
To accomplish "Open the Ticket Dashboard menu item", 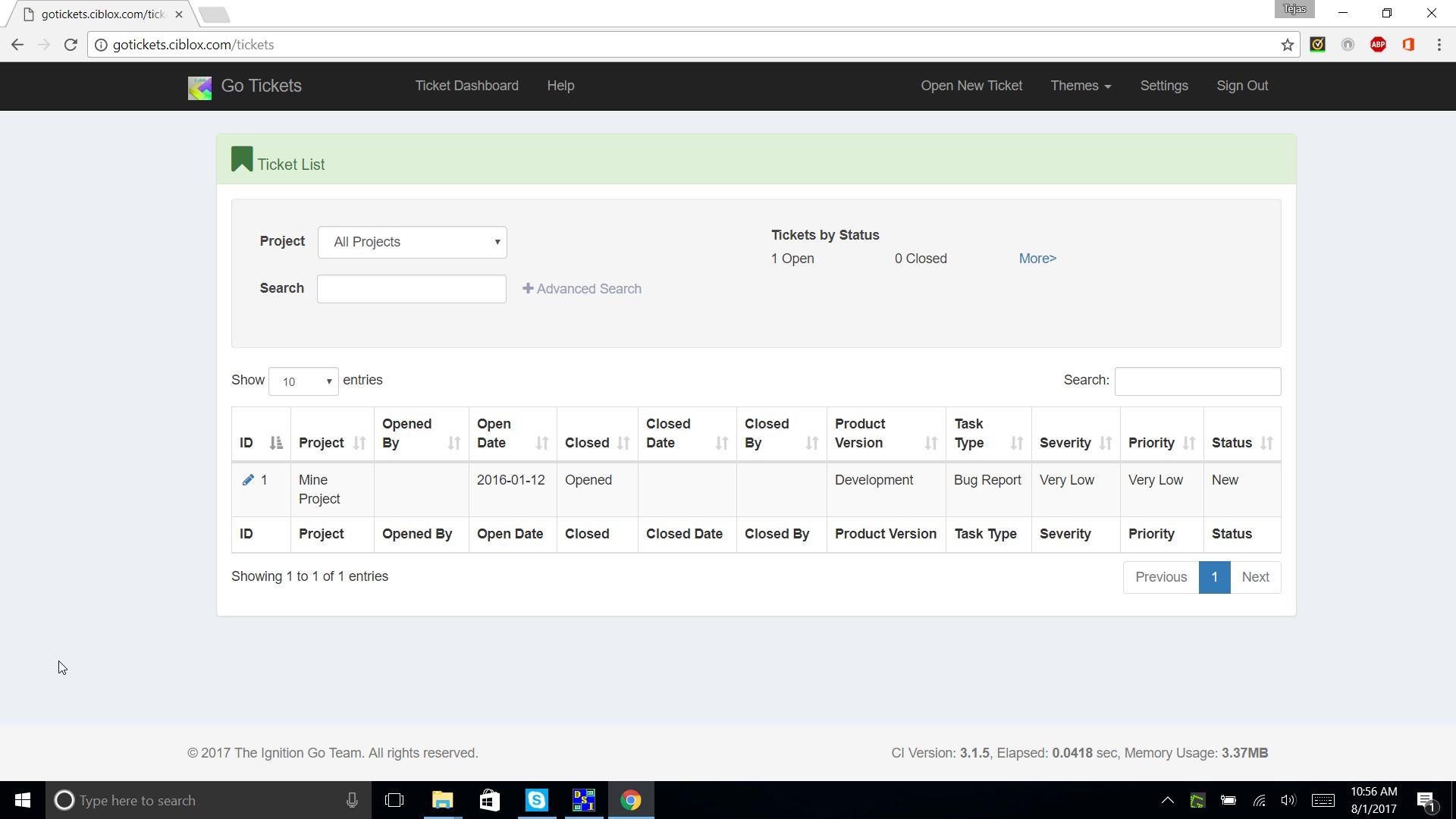I will [x=466, y=86].
